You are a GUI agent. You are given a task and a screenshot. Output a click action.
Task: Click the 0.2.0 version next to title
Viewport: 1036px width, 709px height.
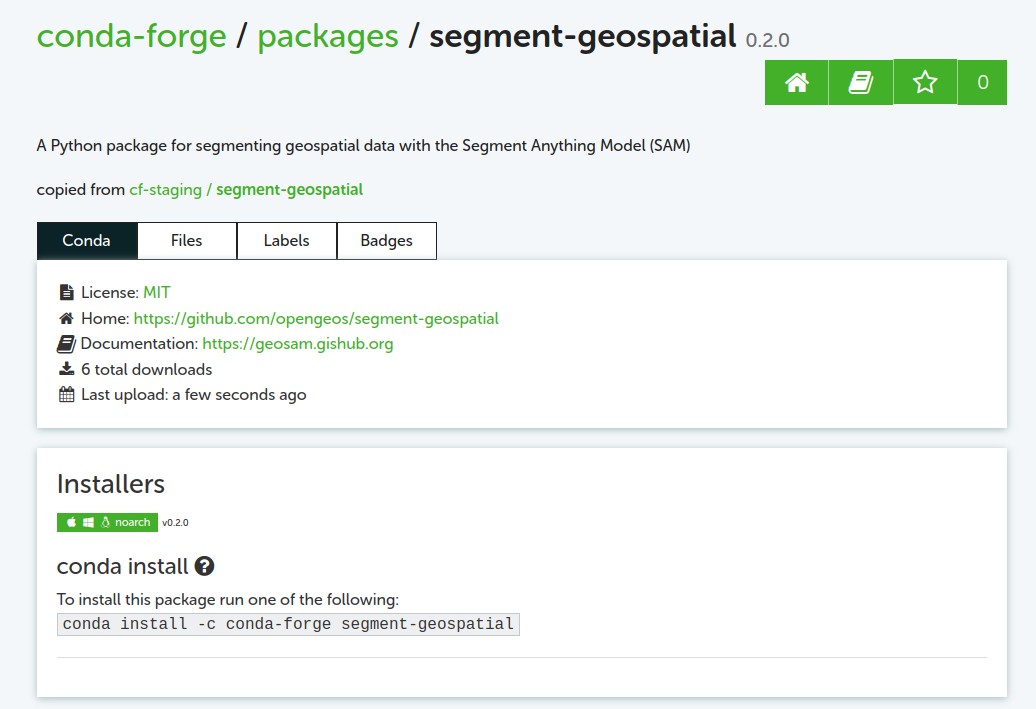click(x=767, y=40)
